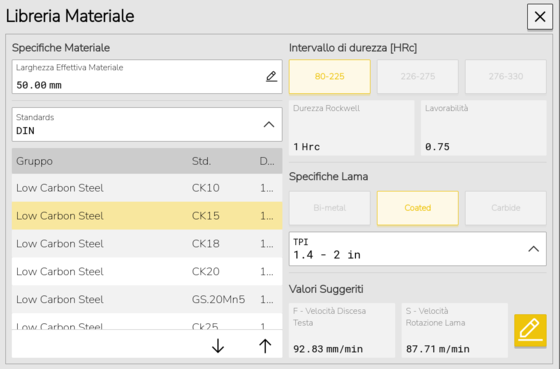
Task: Select the 80-225 hardness range
Action: [330, 76]
